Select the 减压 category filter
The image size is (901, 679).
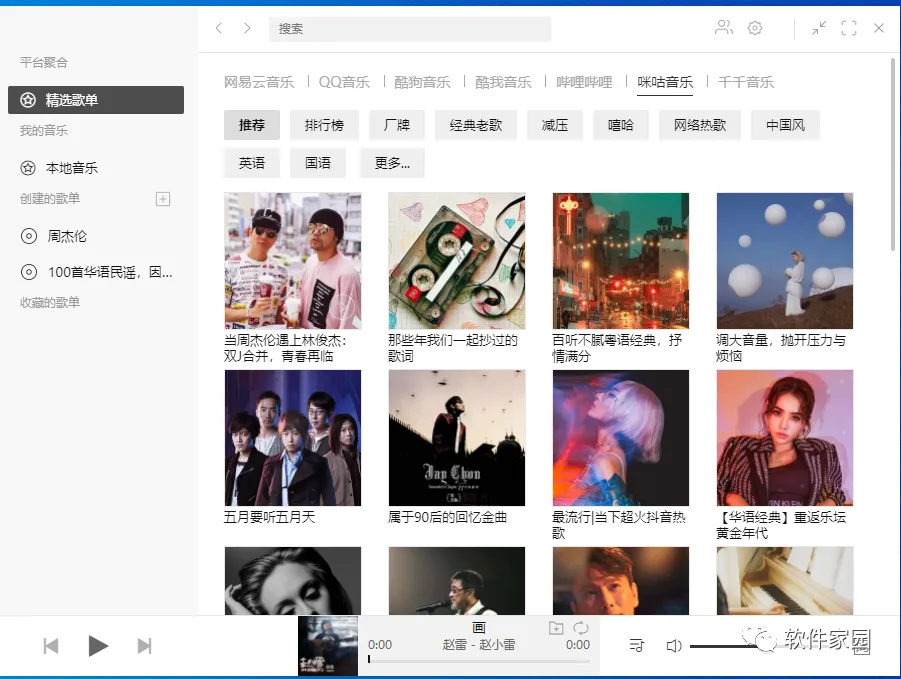[555, 125]
